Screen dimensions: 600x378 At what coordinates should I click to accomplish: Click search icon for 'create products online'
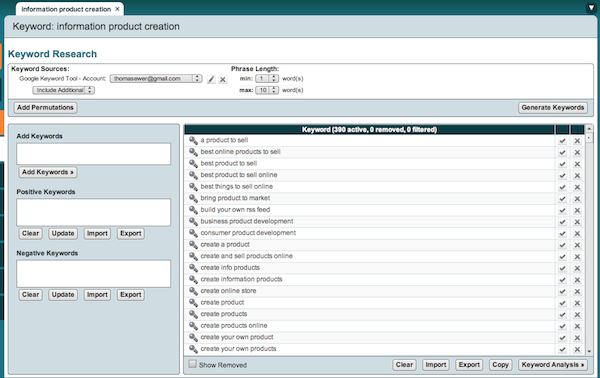tap(193, 326)
